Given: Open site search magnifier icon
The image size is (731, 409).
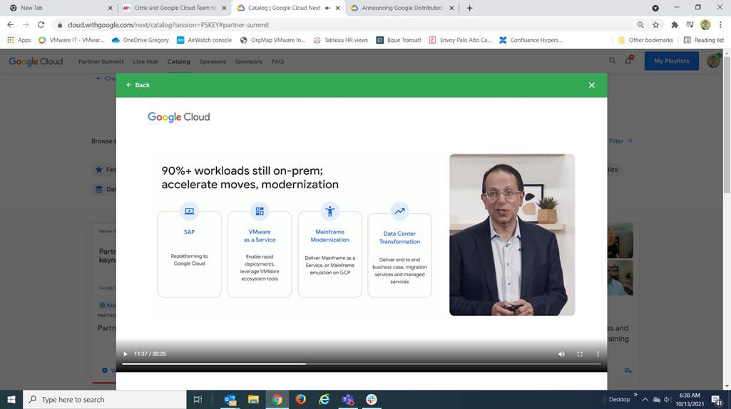Looking at the screenshot, I should (612, 61).
